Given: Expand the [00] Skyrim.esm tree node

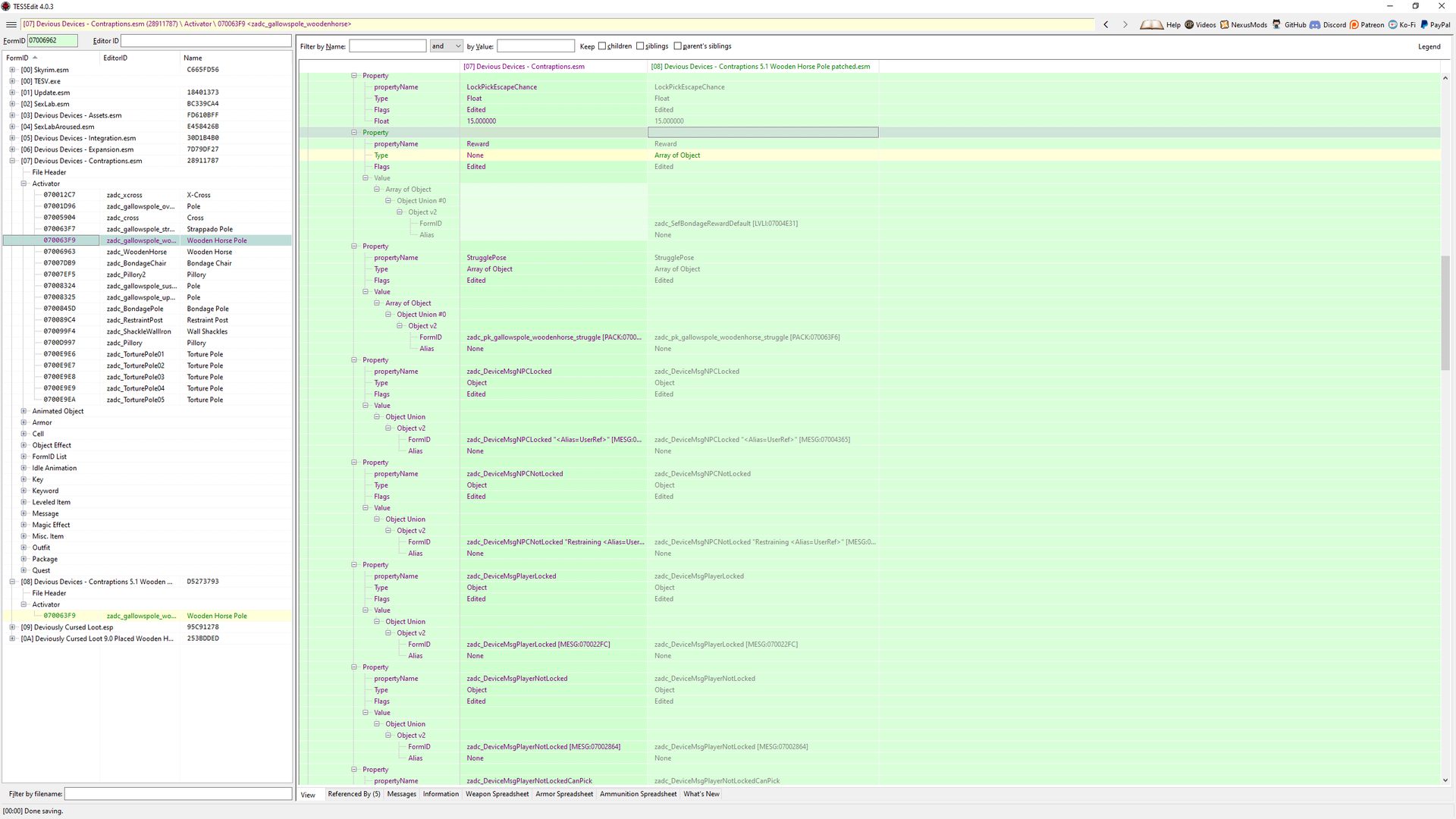Looking at the screenshot, I should click(12, 70).
